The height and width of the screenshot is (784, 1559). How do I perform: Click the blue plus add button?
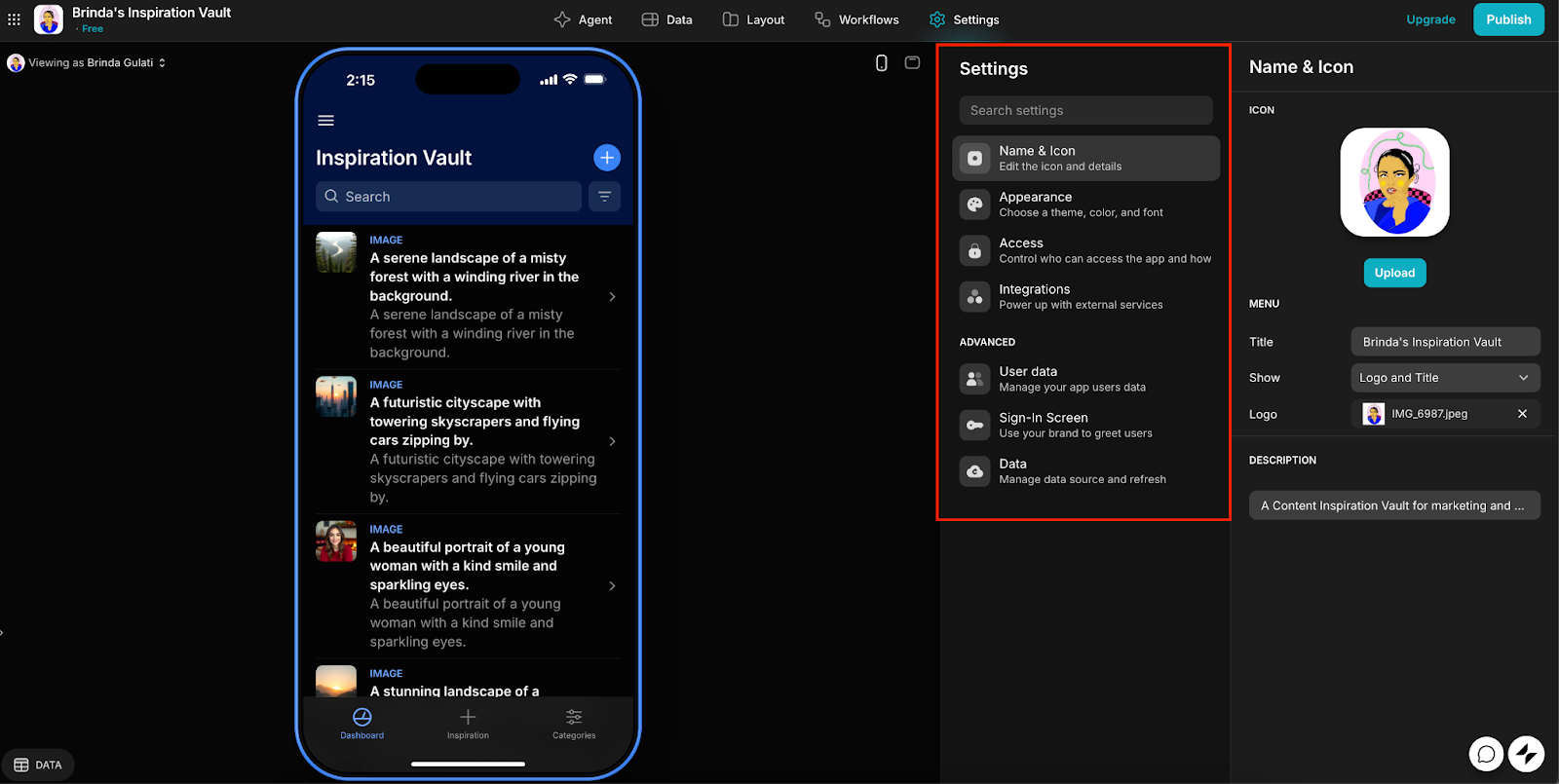(606, 158)
